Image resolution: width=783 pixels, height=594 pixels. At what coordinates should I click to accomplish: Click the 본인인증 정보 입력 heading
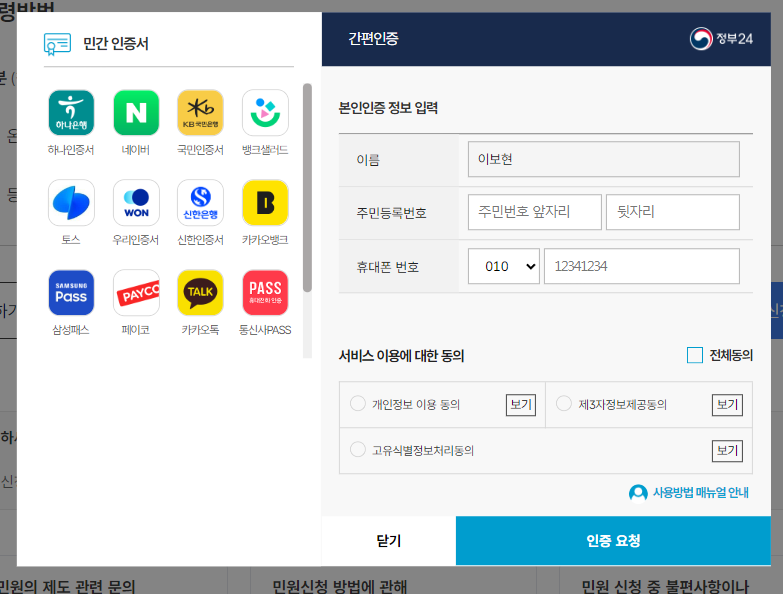pyautogui.click(x=388, y=108)
